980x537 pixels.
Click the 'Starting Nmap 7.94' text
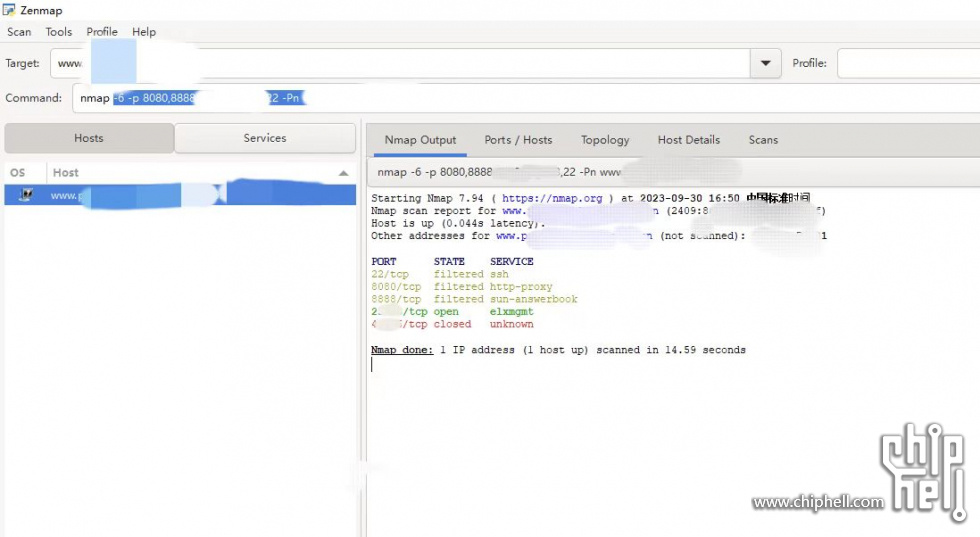pos(427,198)
